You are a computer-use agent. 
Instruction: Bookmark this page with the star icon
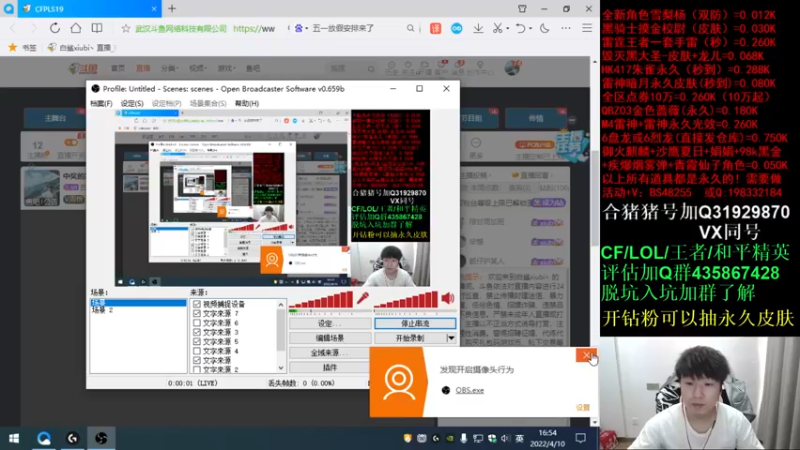(126, 29)
